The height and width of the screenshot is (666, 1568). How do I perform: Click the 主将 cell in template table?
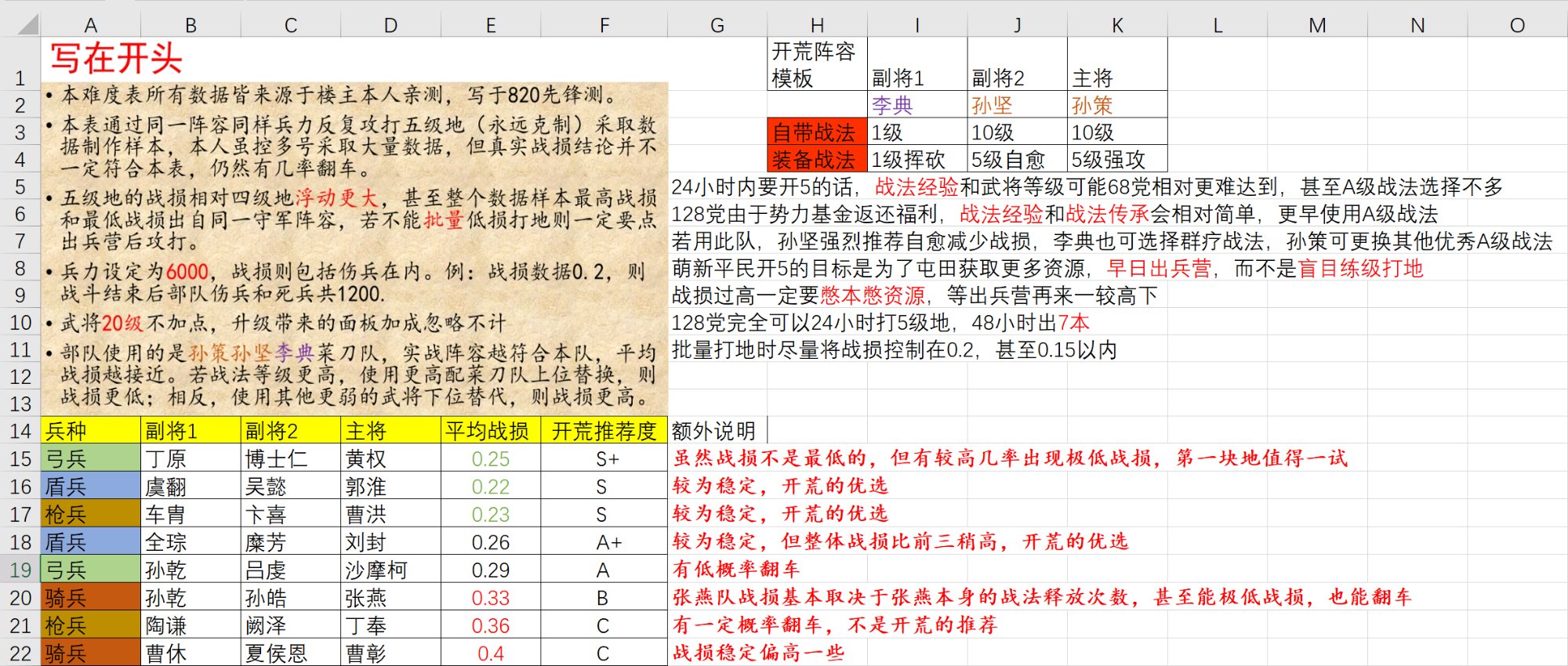coord(1117,64)
